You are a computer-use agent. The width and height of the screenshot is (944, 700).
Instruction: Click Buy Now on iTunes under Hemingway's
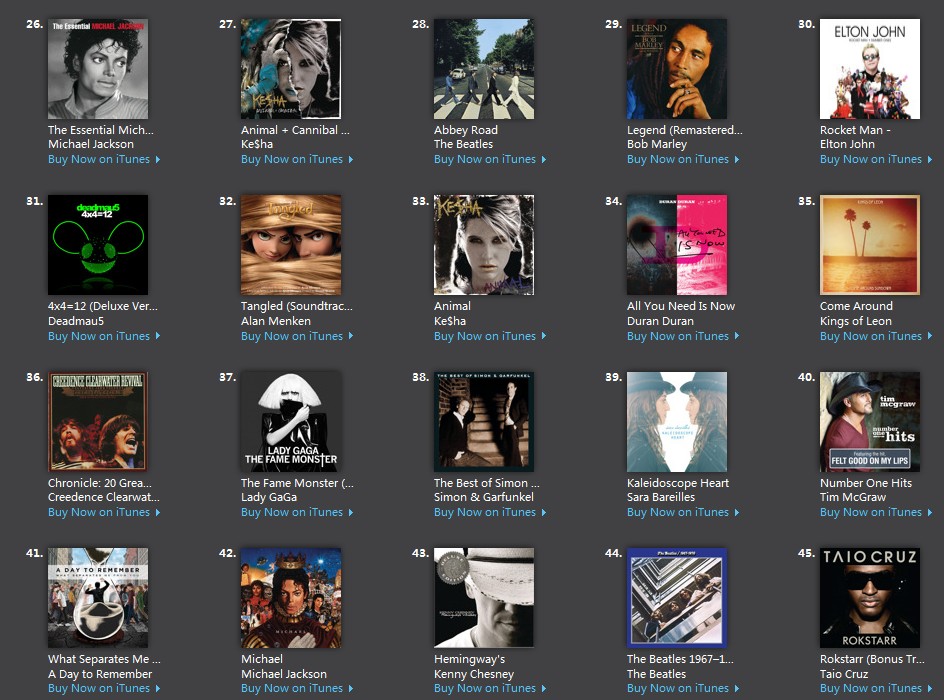click(484, 689)
